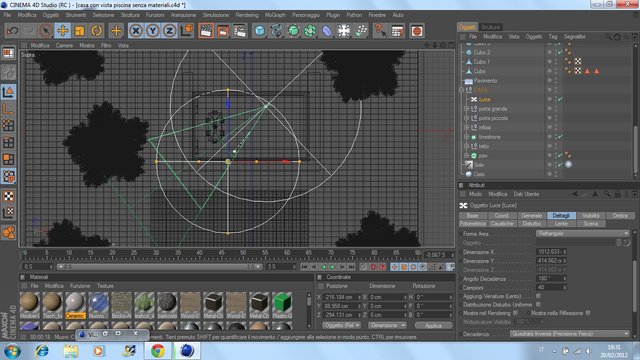This screenshot has height=360, width=640.
Task: Click the Render View clapperboard icon
Action: 206,31
